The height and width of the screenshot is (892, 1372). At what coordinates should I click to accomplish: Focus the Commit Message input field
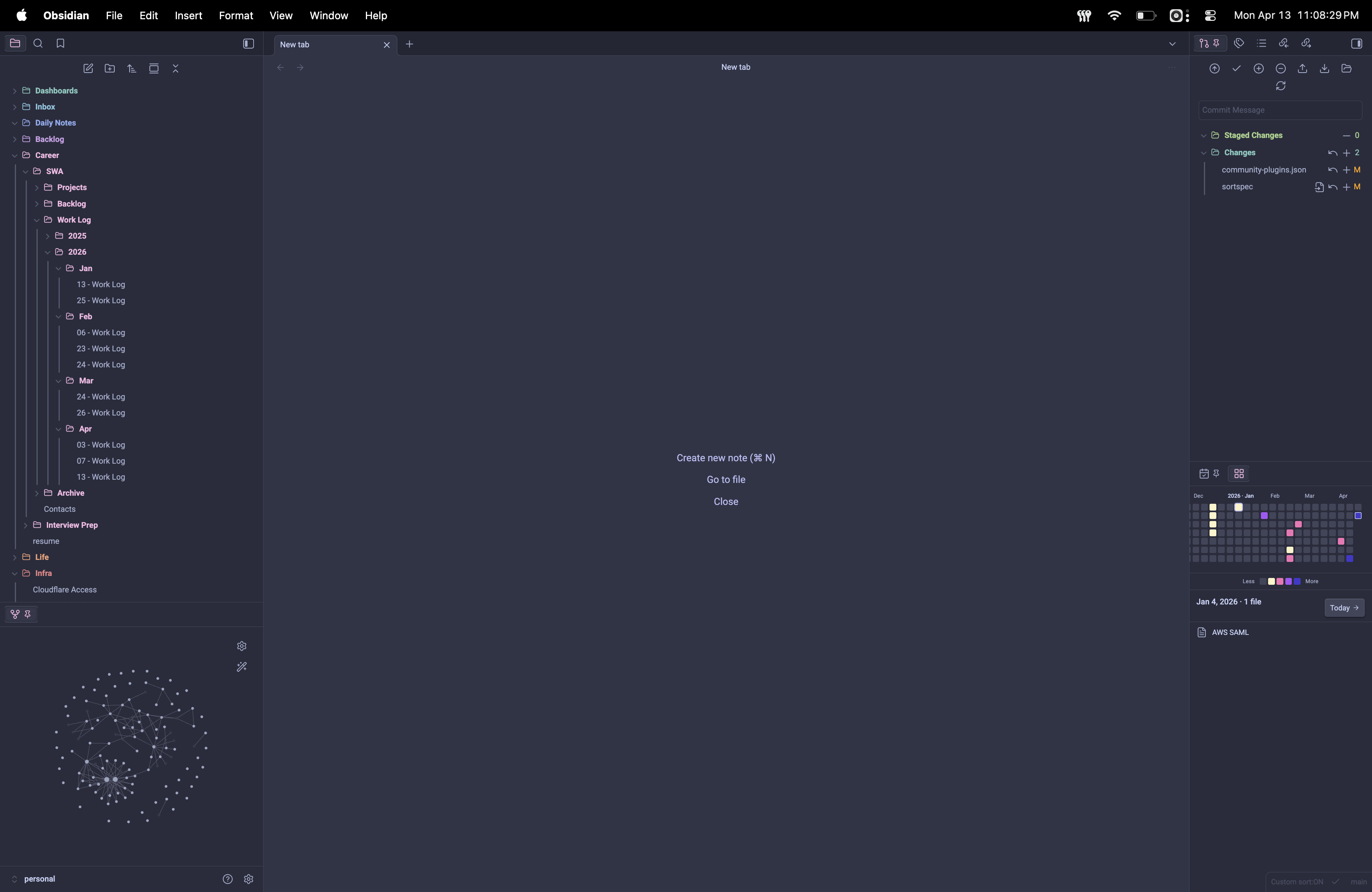click(1281, 110)
